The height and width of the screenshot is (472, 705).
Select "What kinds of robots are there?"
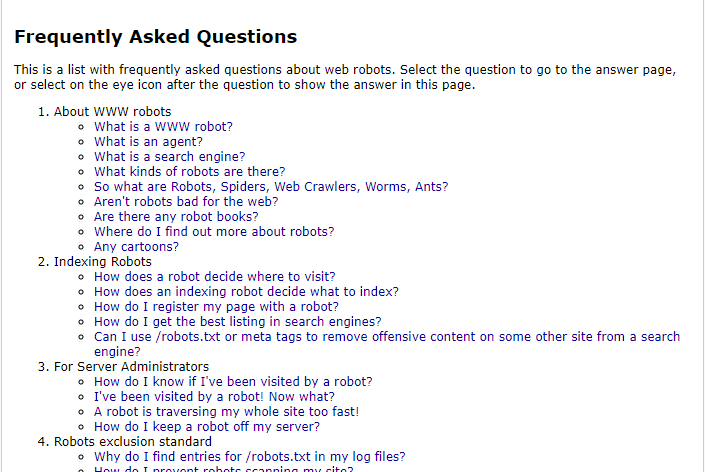(189, 172)
